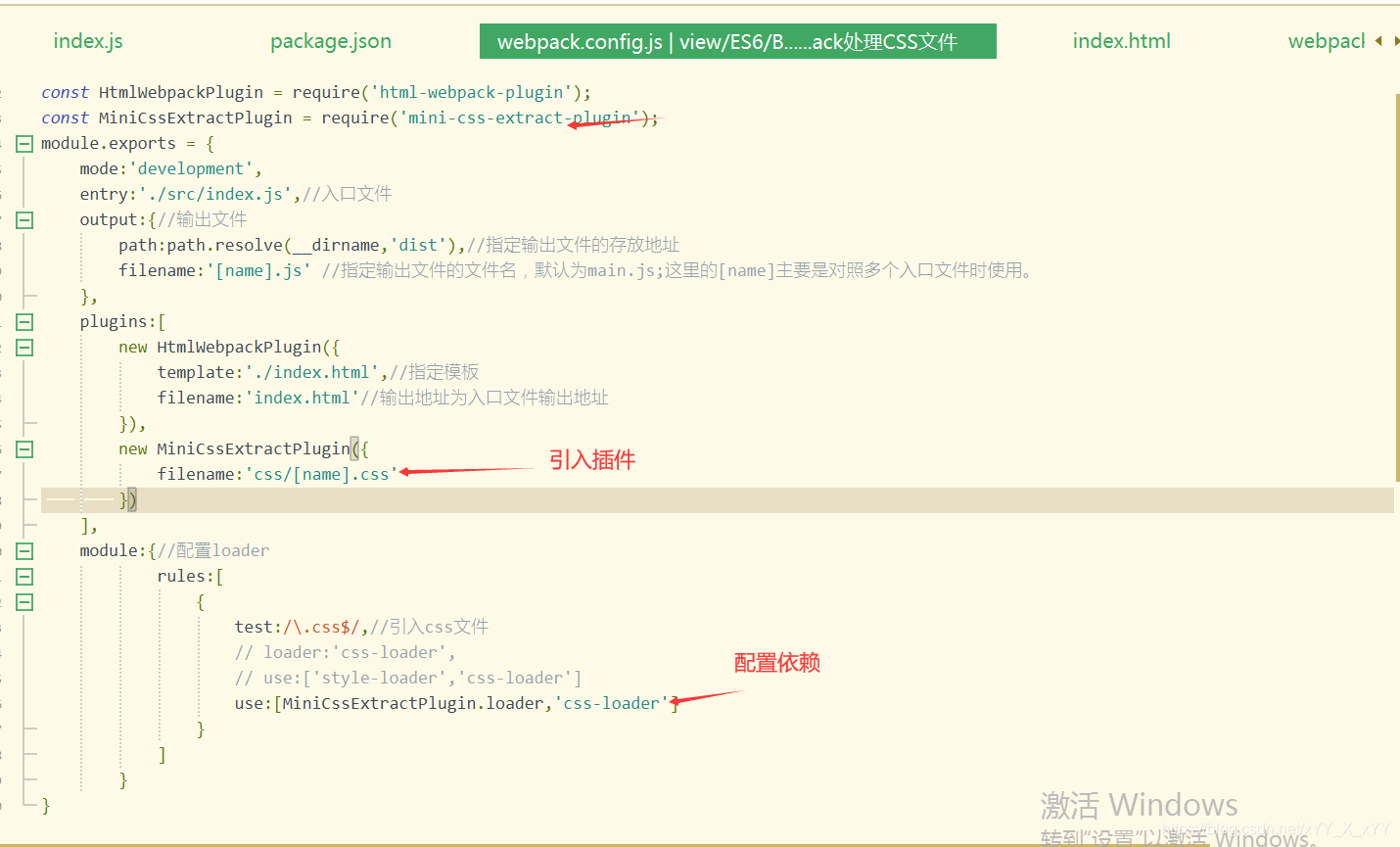Collapse the module:{ loader config fold marker
The image size is (1400, 847).
(24, 551)
